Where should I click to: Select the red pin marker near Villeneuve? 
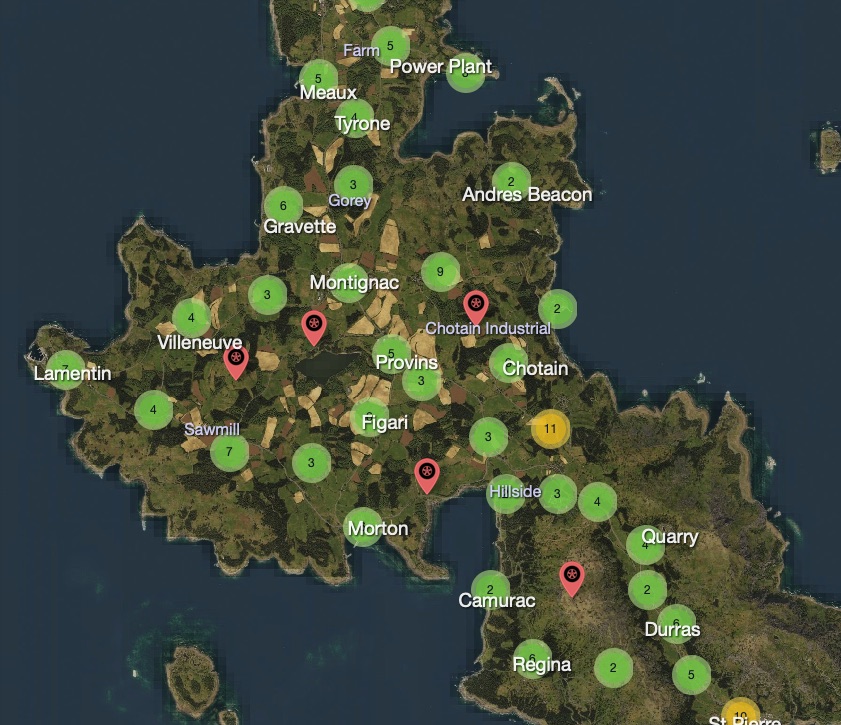[236, 357]
